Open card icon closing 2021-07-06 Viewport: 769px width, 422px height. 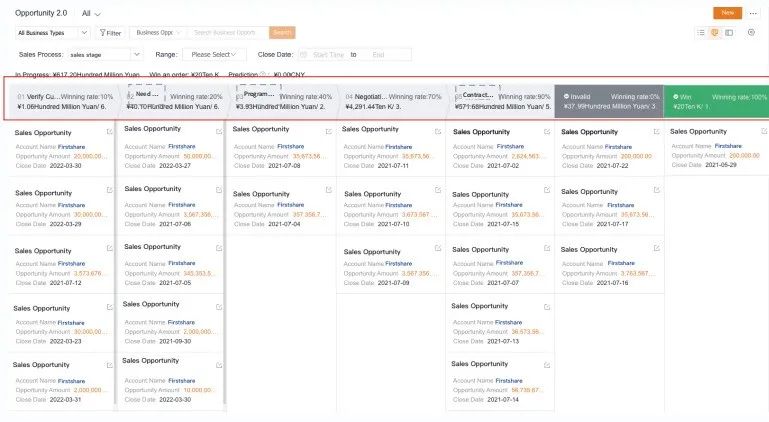point(219,190)
